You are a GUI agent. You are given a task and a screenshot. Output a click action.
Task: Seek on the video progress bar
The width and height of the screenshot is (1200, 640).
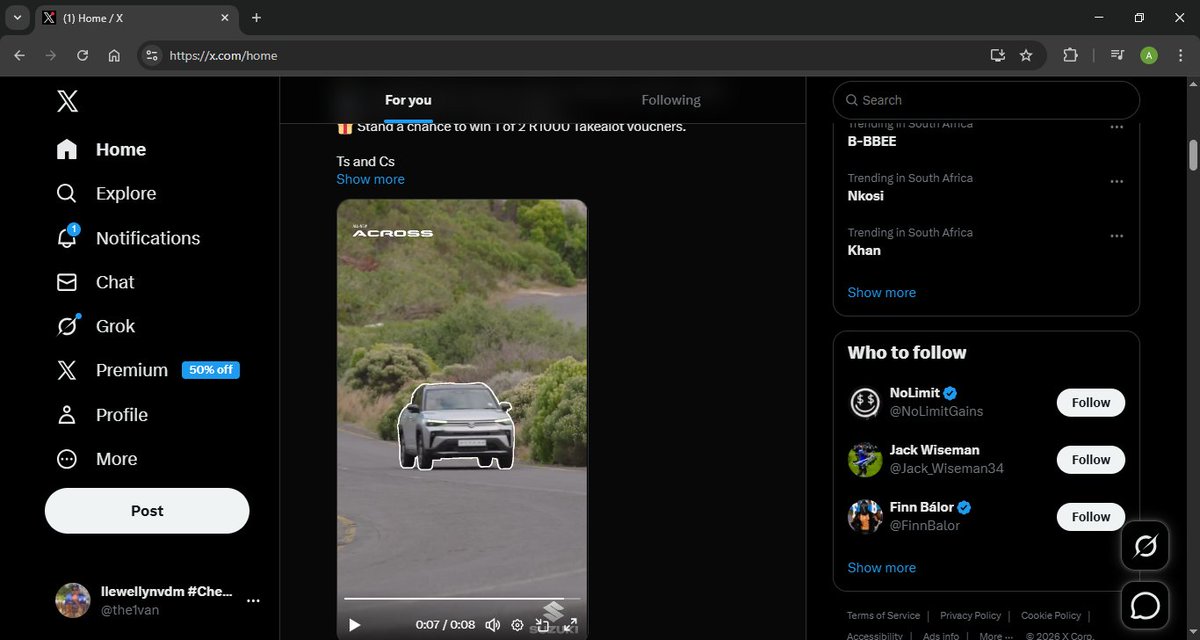(462, 599)
